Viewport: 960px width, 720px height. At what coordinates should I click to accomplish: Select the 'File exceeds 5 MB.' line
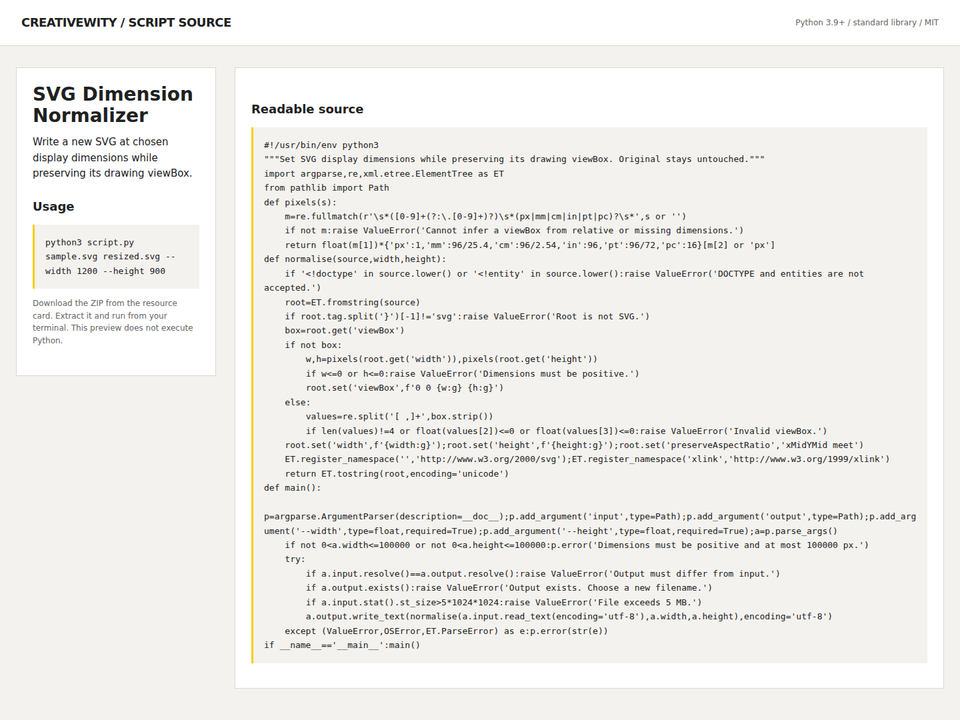click(x=504, y=602)
